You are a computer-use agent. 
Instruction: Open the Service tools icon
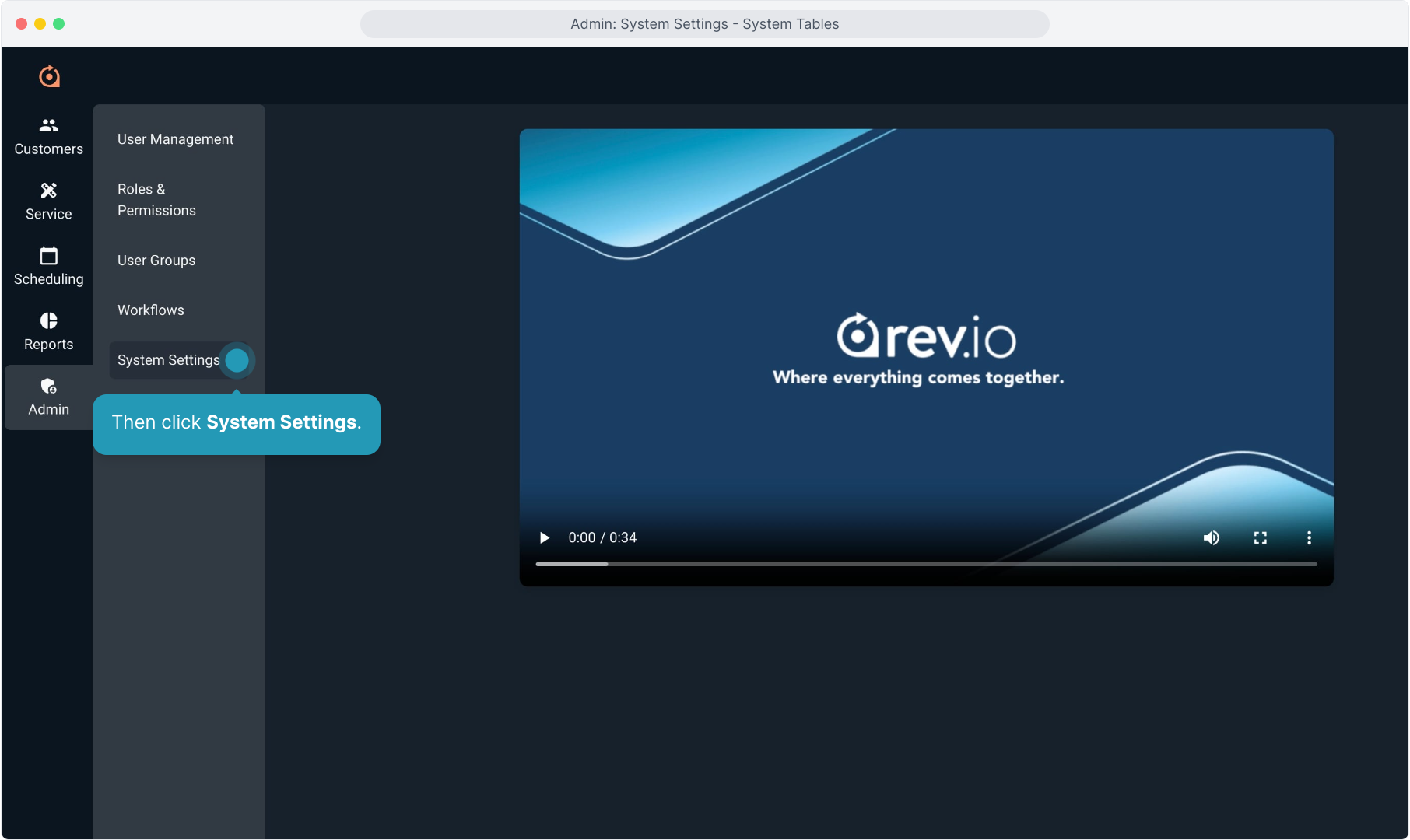click(x=49, y=191)
